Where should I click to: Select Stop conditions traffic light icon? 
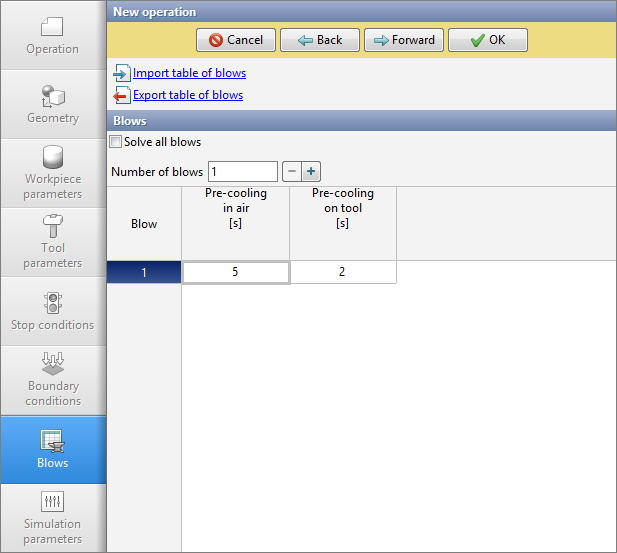tap(52, 302)
